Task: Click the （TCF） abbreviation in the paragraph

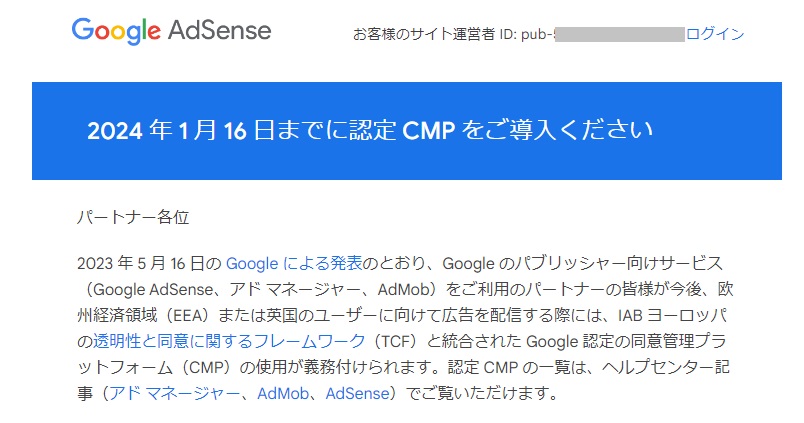Action: coord(393,341)
